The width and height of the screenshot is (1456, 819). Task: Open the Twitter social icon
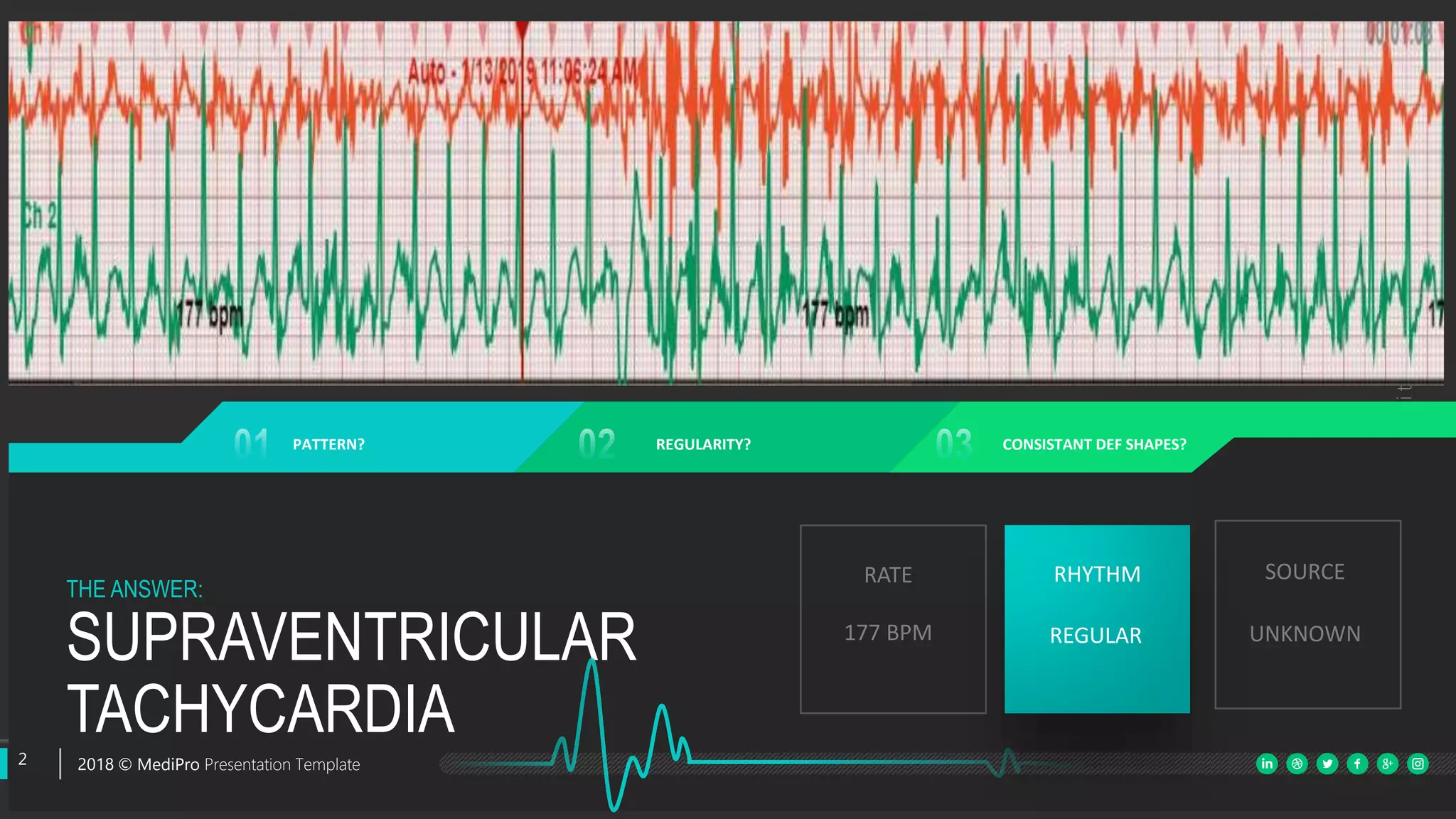[1327, 764]
